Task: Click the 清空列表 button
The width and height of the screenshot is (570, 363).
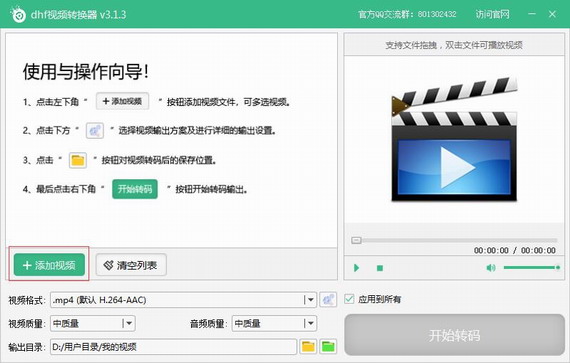Action: coord(131,265)
